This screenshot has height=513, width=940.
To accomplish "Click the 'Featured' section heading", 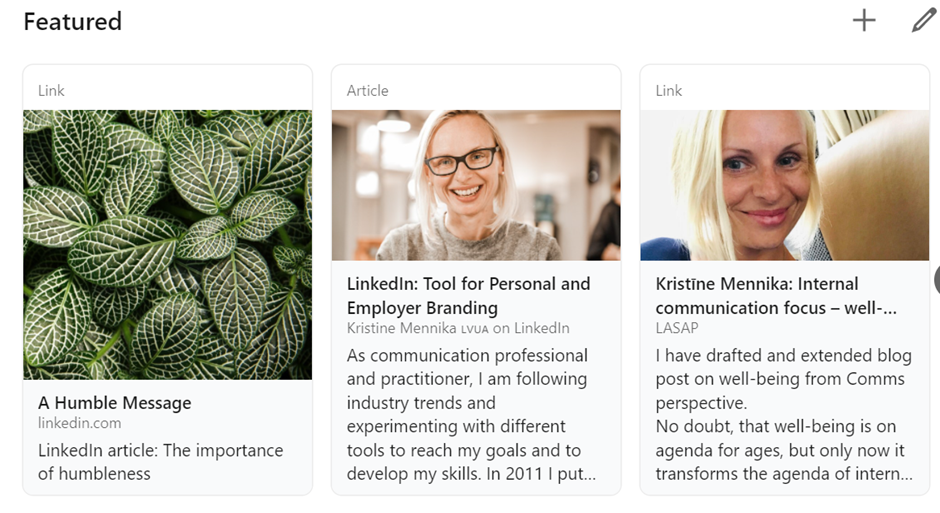I will [73, 22].
